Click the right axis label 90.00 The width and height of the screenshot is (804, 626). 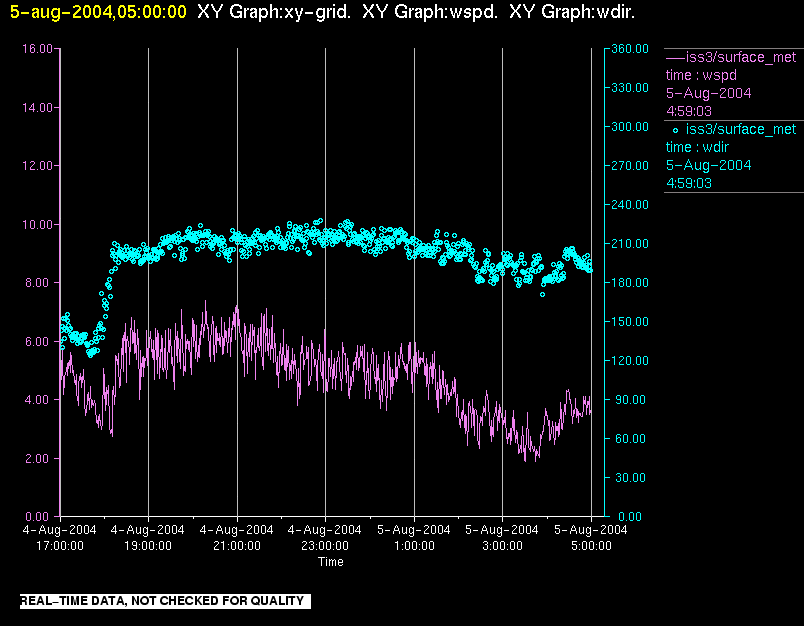(631, 399)
